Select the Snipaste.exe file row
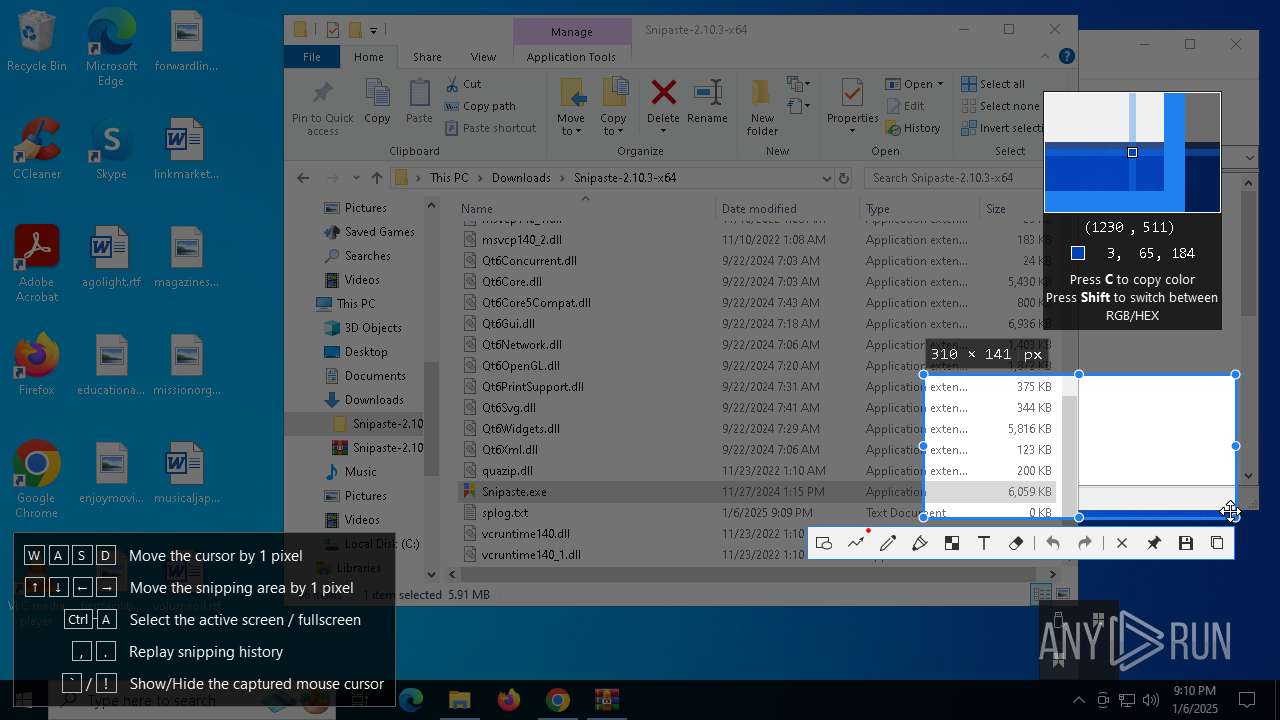The height and width of the screenshot is (720, 1280). click(x=757, y=492)
